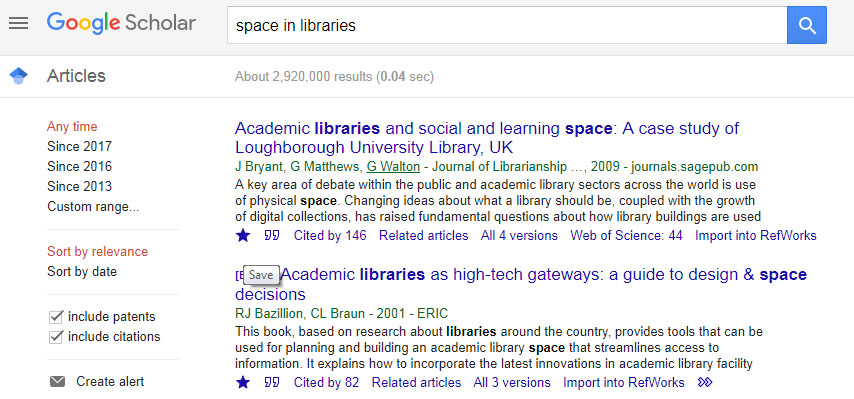Click the star on Bazillion book result
This screenshot has width=854, height=399.
243,382
